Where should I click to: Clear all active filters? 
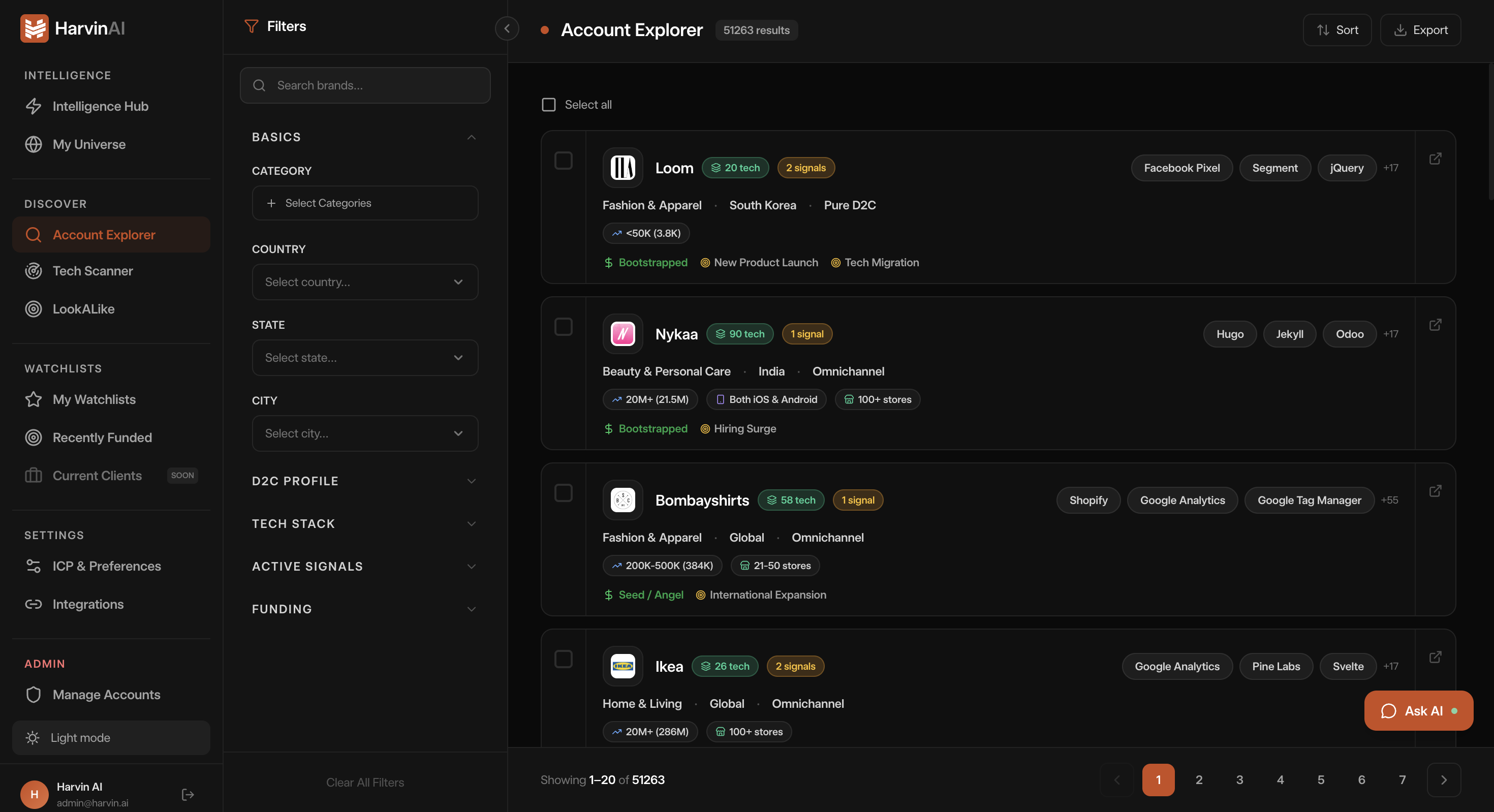365,782
